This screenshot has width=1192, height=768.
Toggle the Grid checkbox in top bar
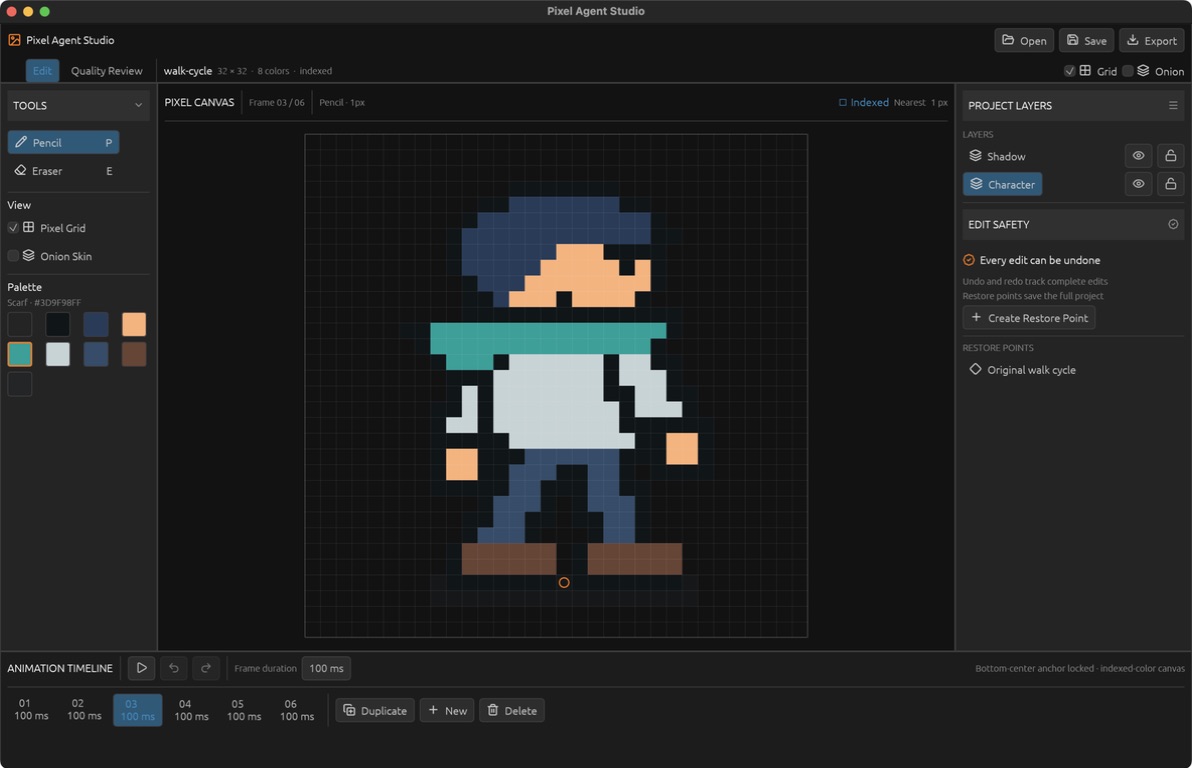[x=1069, y=71]
